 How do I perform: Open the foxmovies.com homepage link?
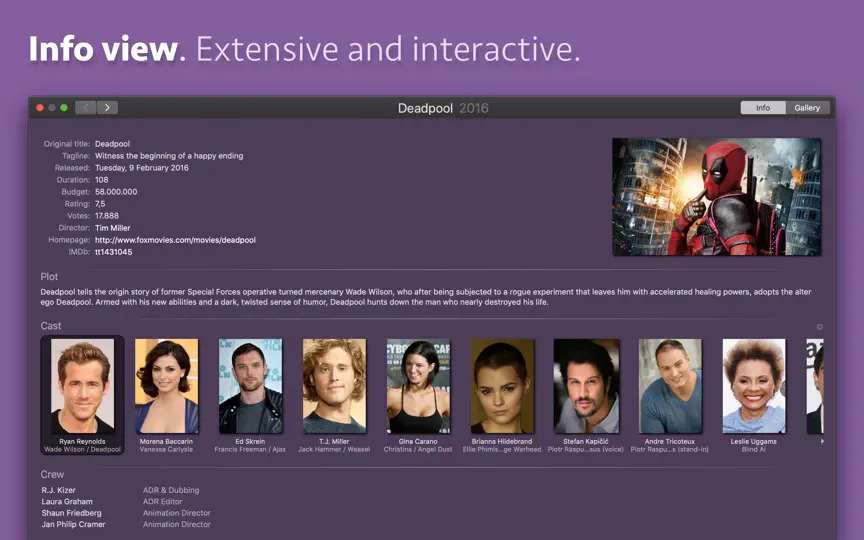coord(175,240)
